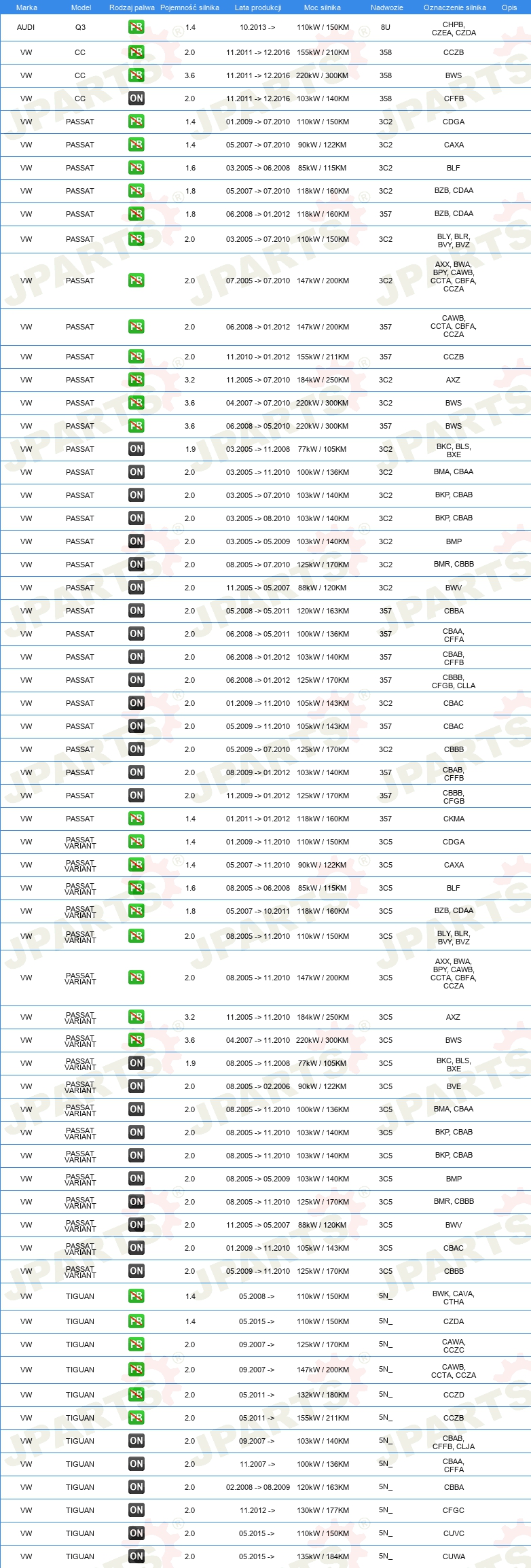Click the petrol icon in the PASSAT 3C2 CAXA row
The height and width of the screenshot is (1568, 531).
coord(136,145)
